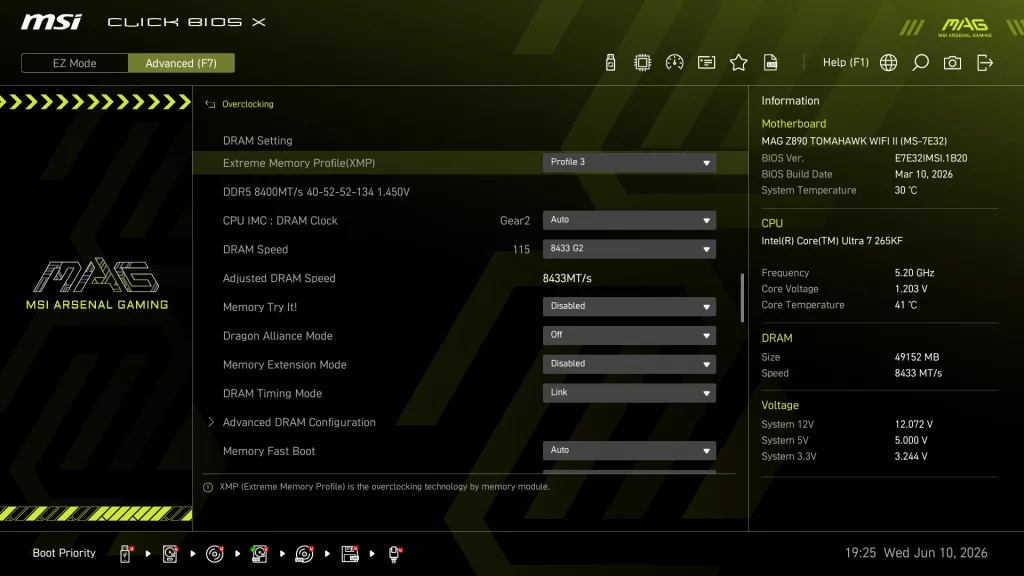The width and height of the screenshot is (1024, 576).
Task: Open the search magnifier icon
Action: point(920,63)
